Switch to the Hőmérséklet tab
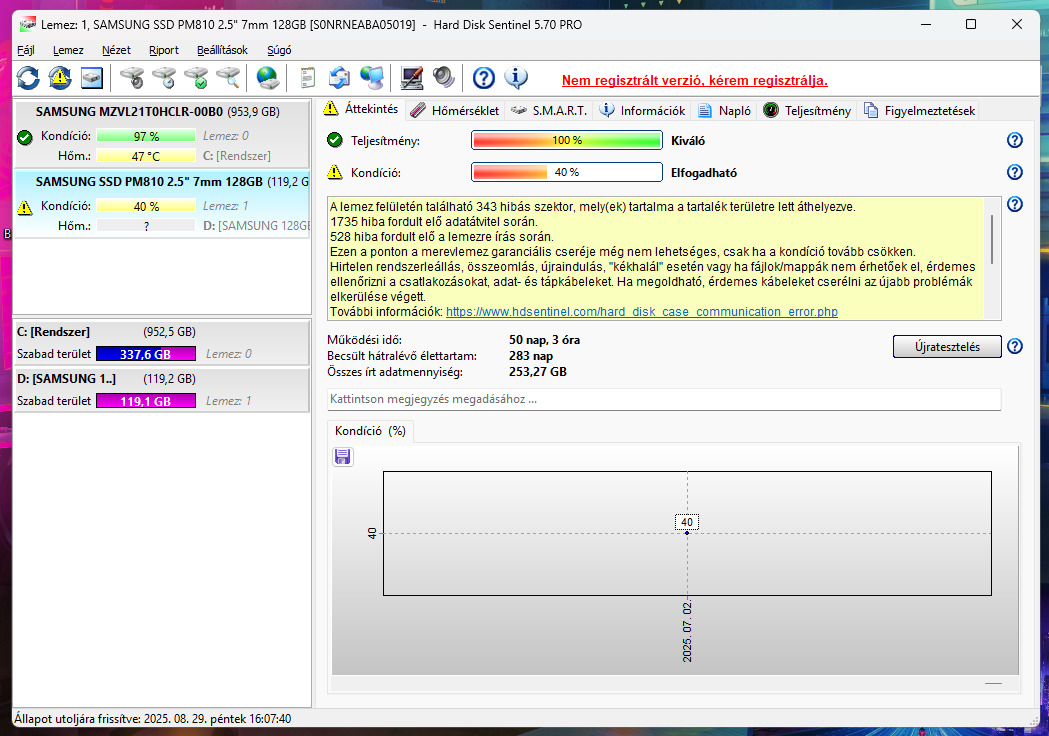1049x736 pixels. (454, 110)
